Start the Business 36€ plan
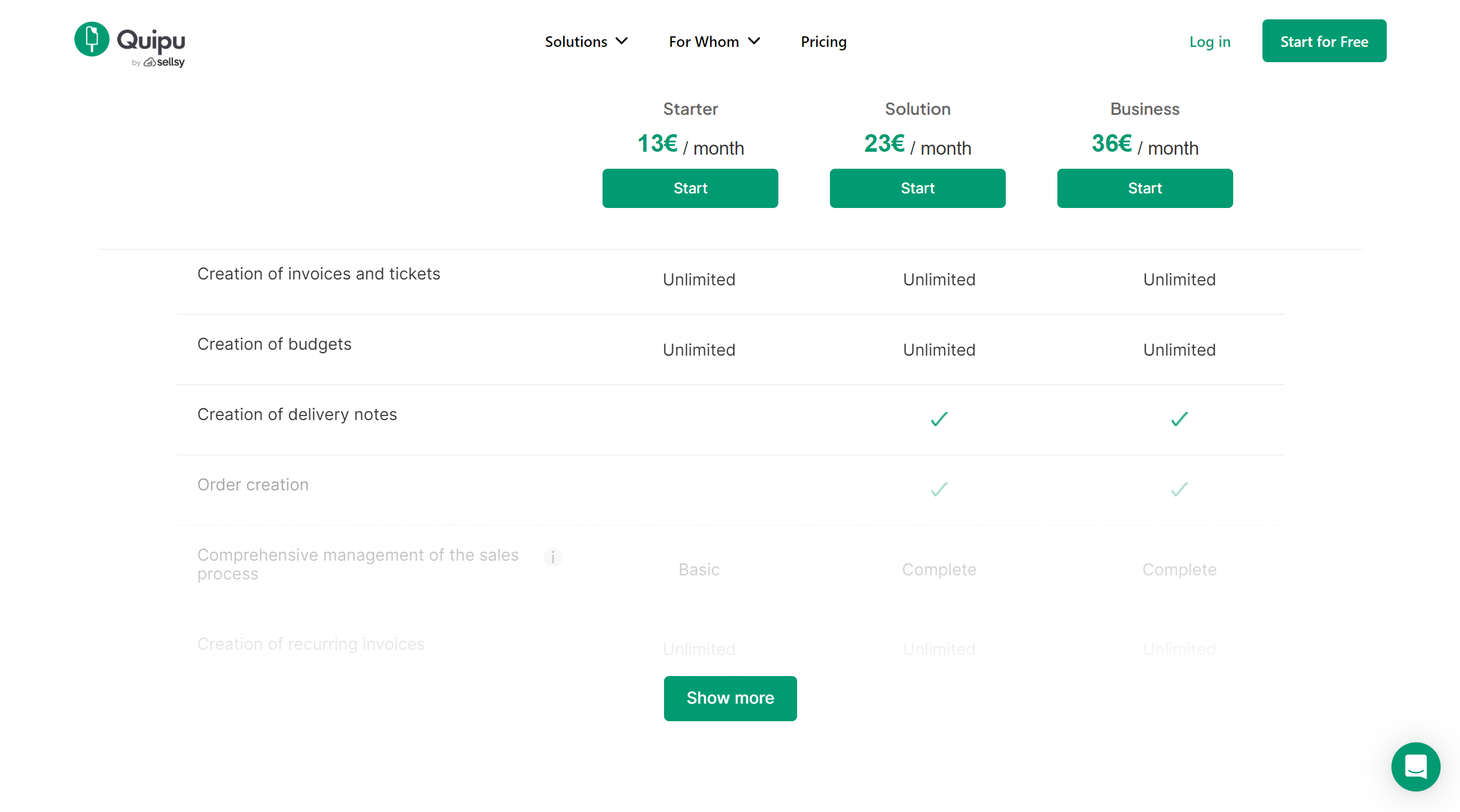The image size is (1460, 812). point(1145,188)
